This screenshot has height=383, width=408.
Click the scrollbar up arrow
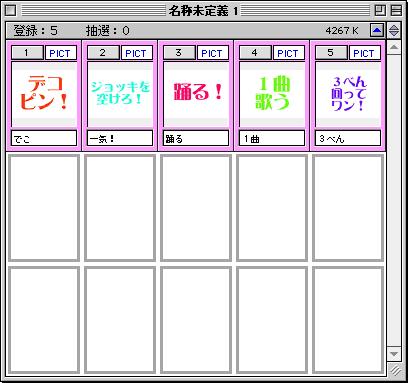pyautogui.click(x=394, y=47)
